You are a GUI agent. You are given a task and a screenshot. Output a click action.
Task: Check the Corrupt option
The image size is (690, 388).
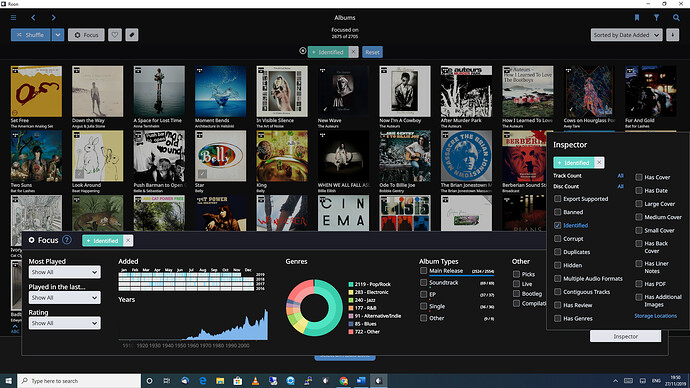pyautogui.click(x=558, y=238)
